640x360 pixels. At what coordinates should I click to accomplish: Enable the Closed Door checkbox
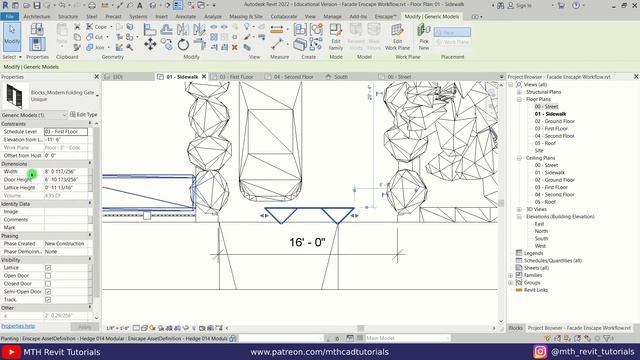point(48,284)
